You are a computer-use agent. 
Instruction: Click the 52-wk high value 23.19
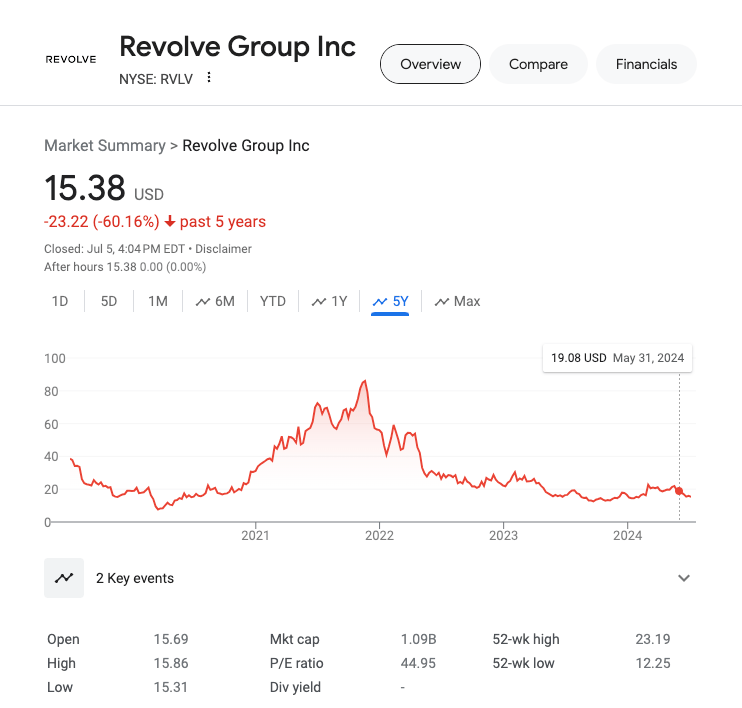point(653,639)
